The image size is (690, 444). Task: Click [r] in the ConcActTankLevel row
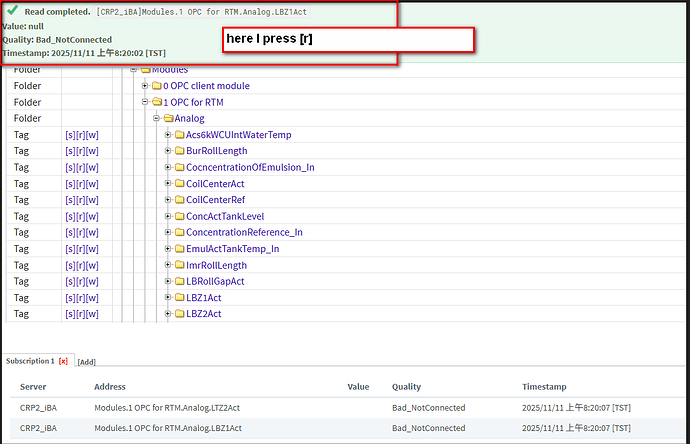(81, 216)
